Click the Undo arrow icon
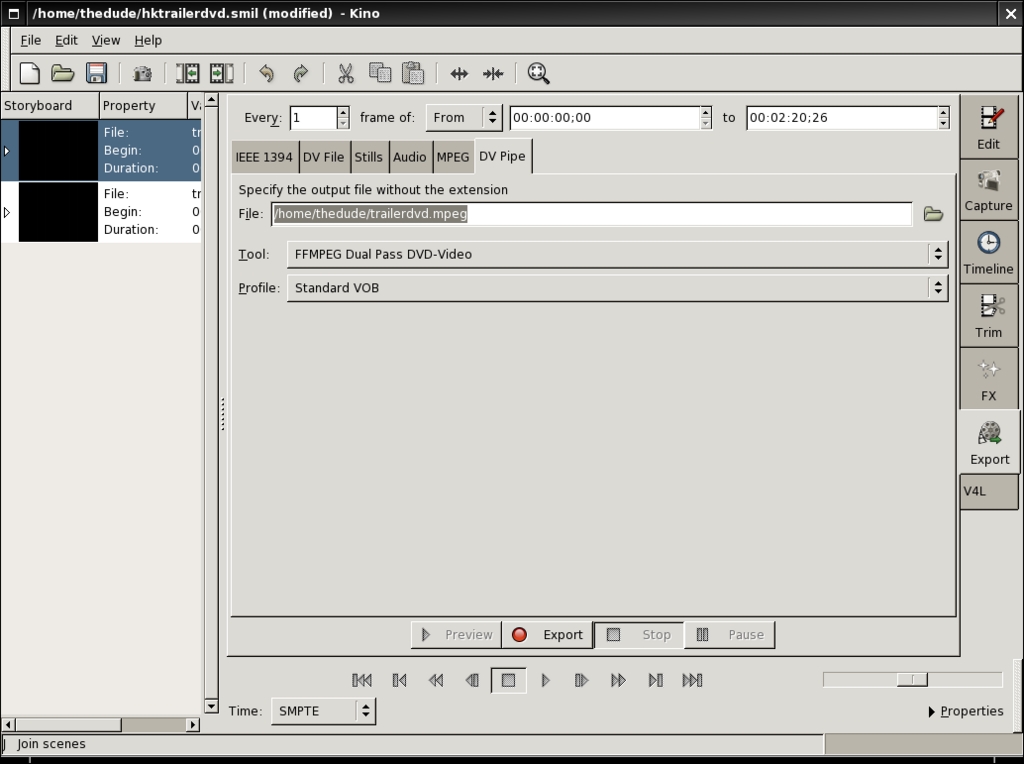The width and height of the screenshot is (1024, 764). click(x=266, y=73)
